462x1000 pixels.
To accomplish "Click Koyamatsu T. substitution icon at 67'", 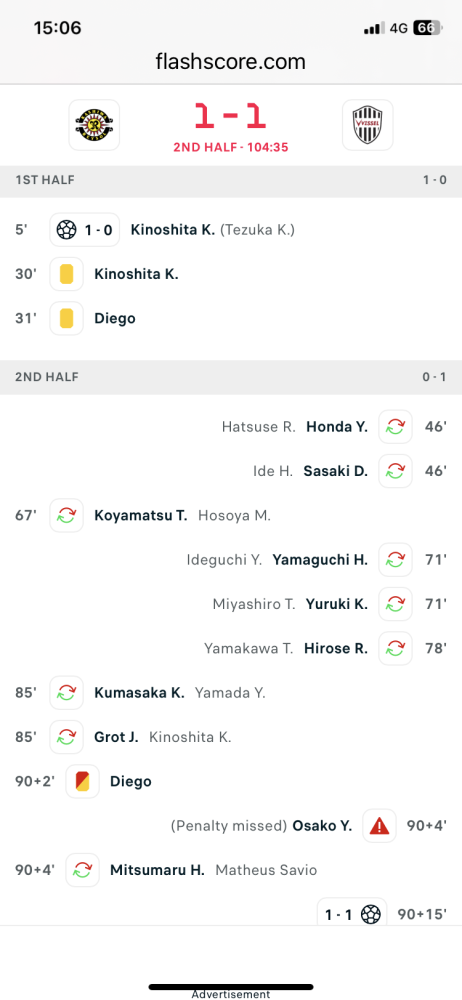I will (66, 515).
